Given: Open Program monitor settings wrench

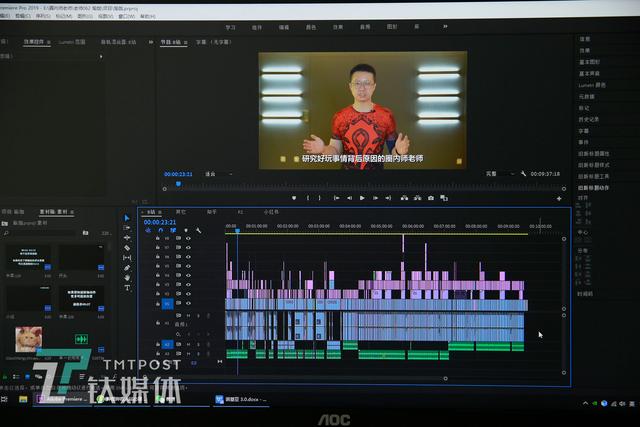Looking at the screenshot, I should [x=523, y=174].
